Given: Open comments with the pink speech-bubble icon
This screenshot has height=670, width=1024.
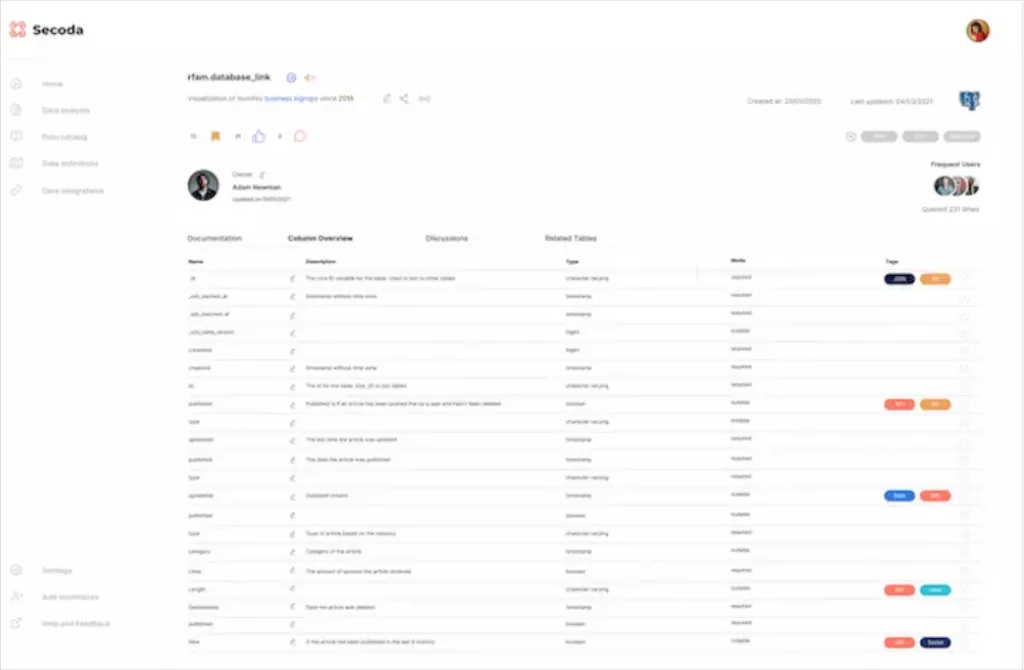Looking at the screenshot, I should (300, 136).
